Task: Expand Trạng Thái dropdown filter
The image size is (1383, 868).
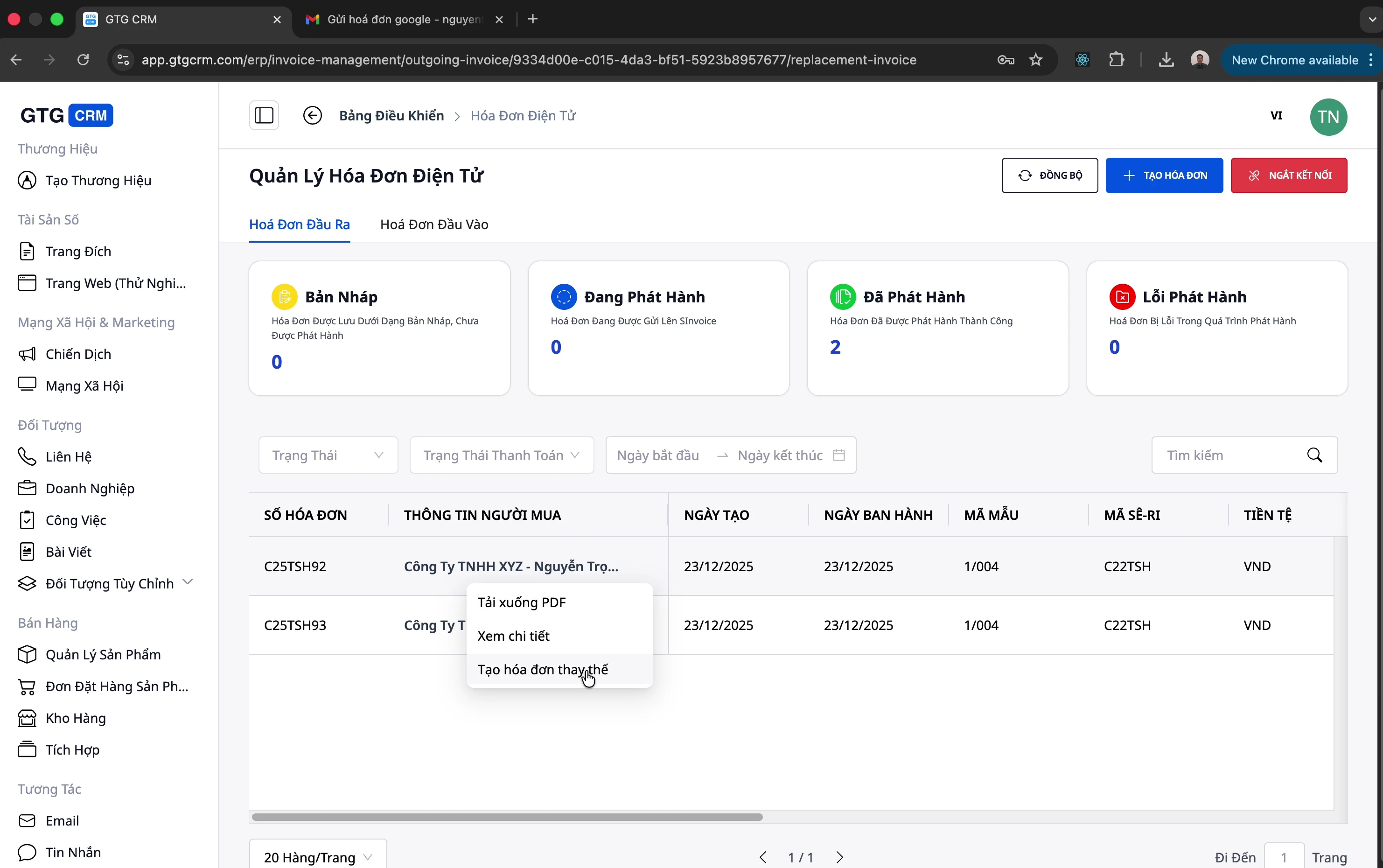Action: tap(328, 455)
